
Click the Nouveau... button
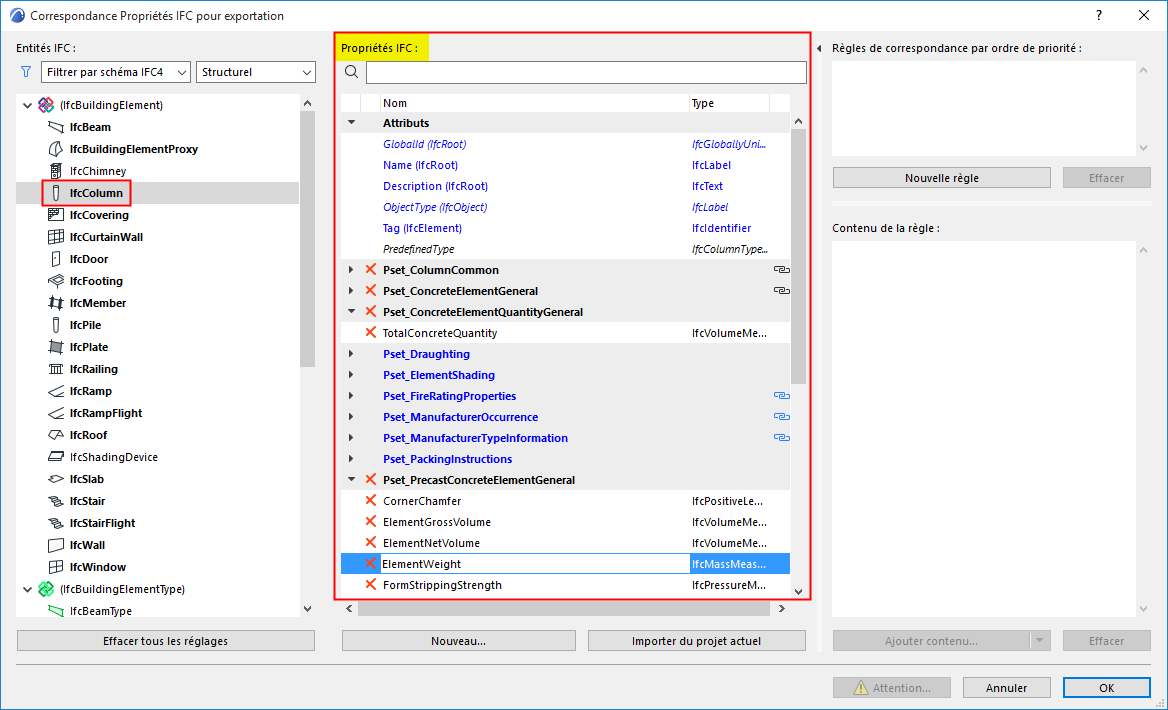(x=459, y=641)
